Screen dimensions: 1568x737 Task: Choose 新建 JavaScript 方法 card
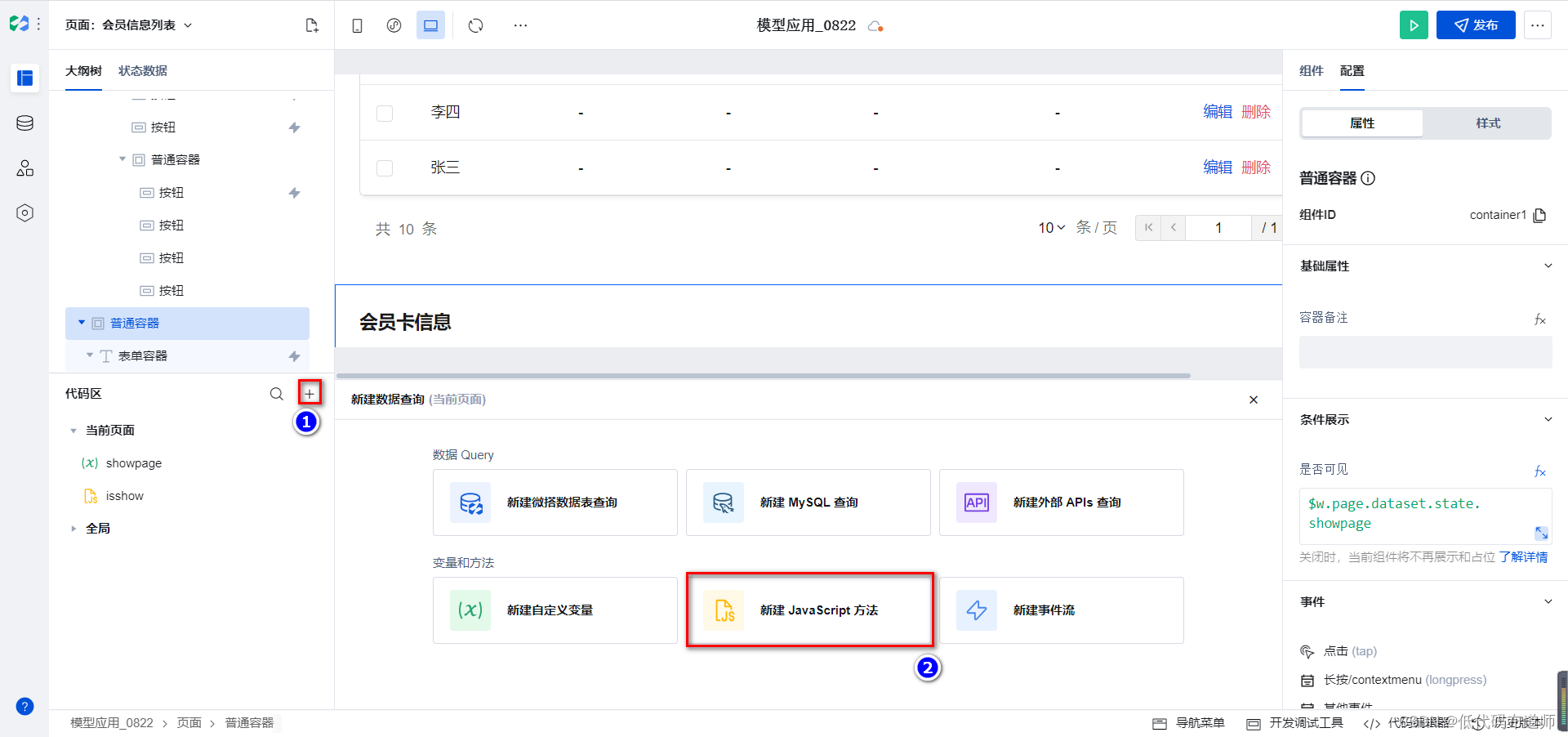pyautogui.click(x=808, y=610)
